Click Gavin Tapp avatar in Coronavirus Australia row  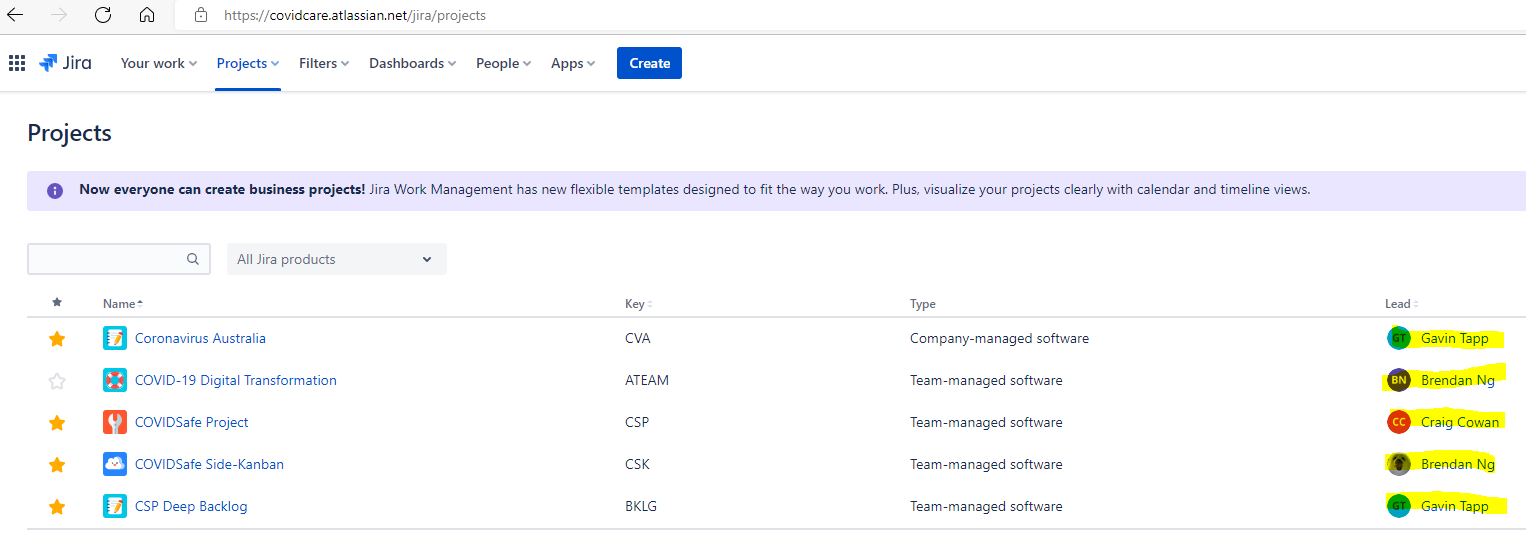pos(1398,338)
